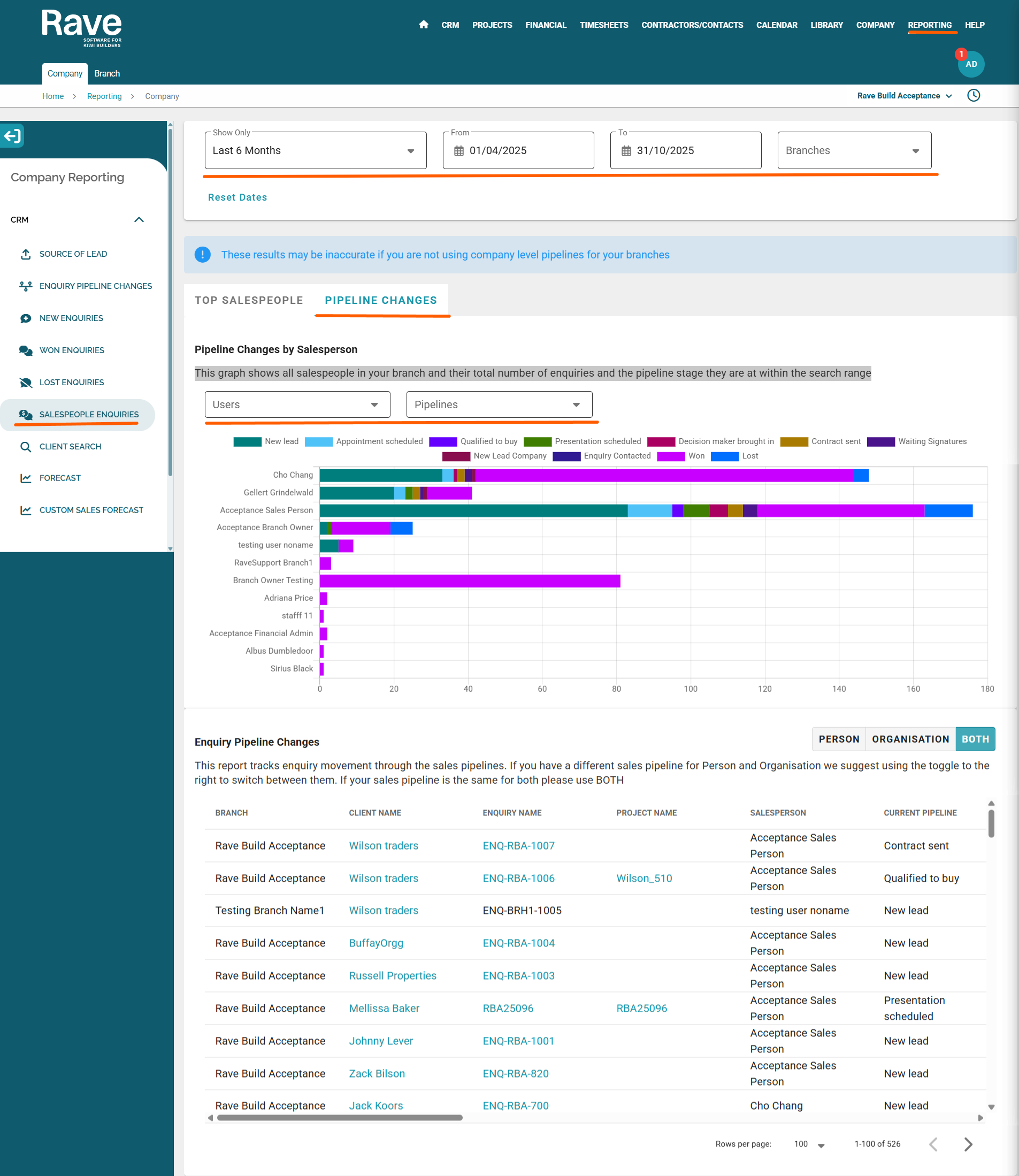
Task: Toggle report to Person view
Action: [x=838, y=739]
